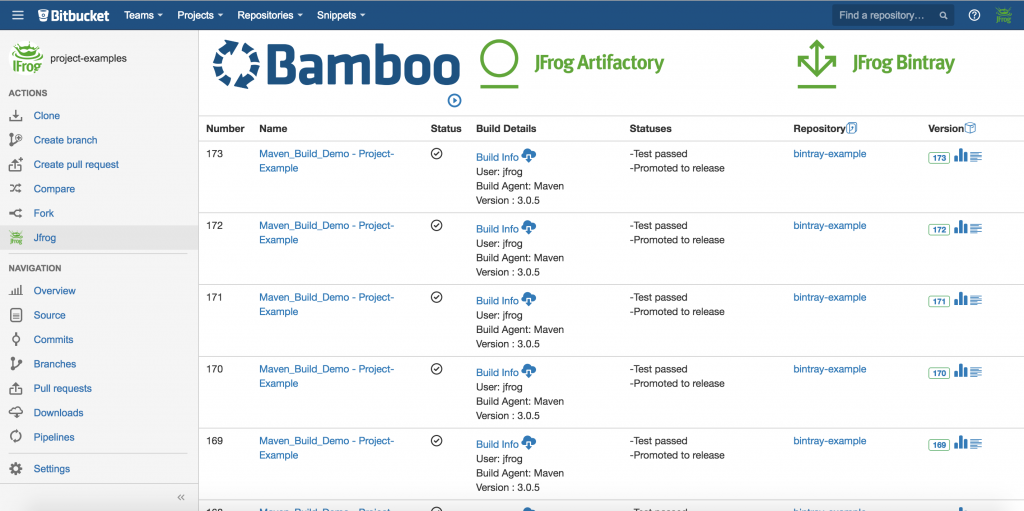Click the Repository column header icon

(x=852, y=128)
